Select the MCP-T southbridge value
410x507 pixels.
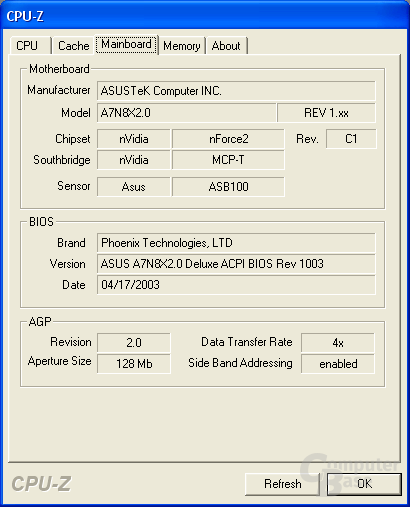[x=228, y=160]
